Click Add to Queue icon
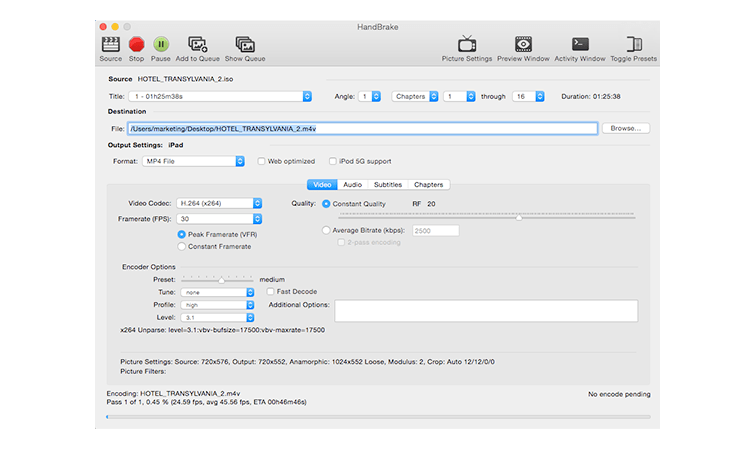This screenshot has height=450, width=755. coord(197,45)
